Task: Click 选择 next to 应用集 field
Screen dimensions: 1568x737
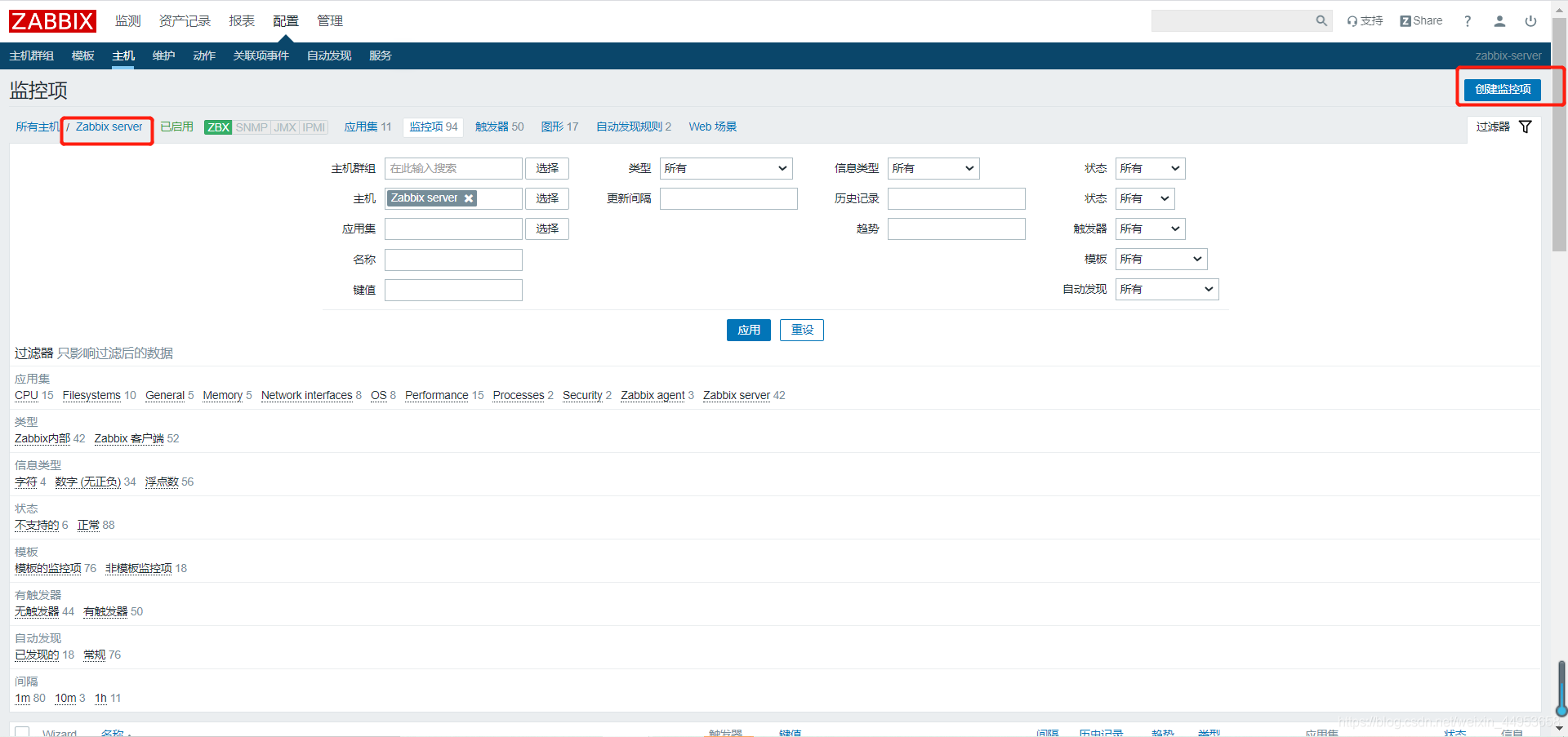Action: [x=547, y=229]
